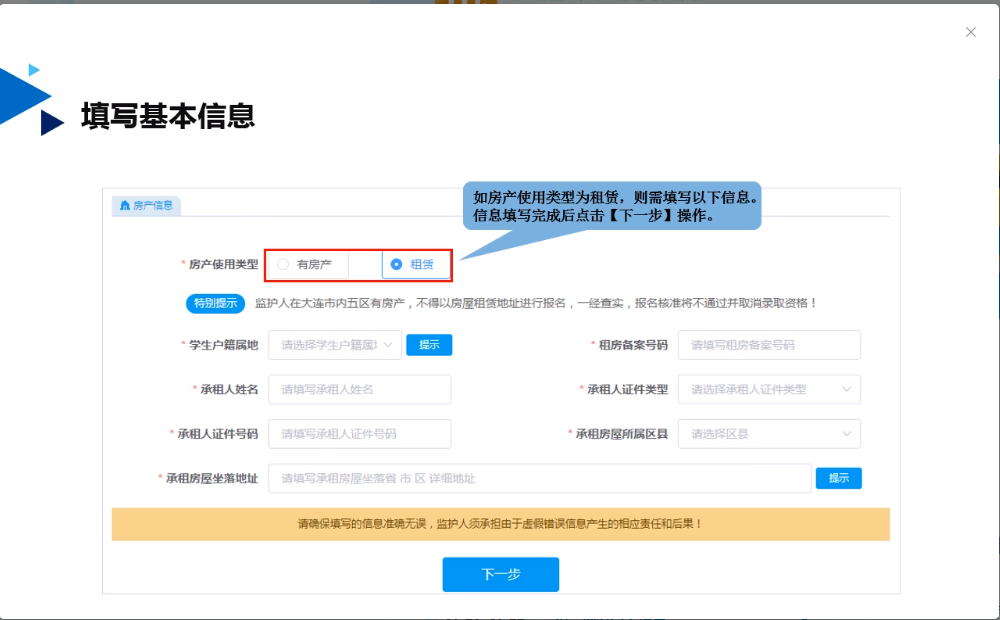Screen dimensions: 1000x620
Task: Open the 承租房屋所属区县 dropdown
Action: tap(768, 434)
